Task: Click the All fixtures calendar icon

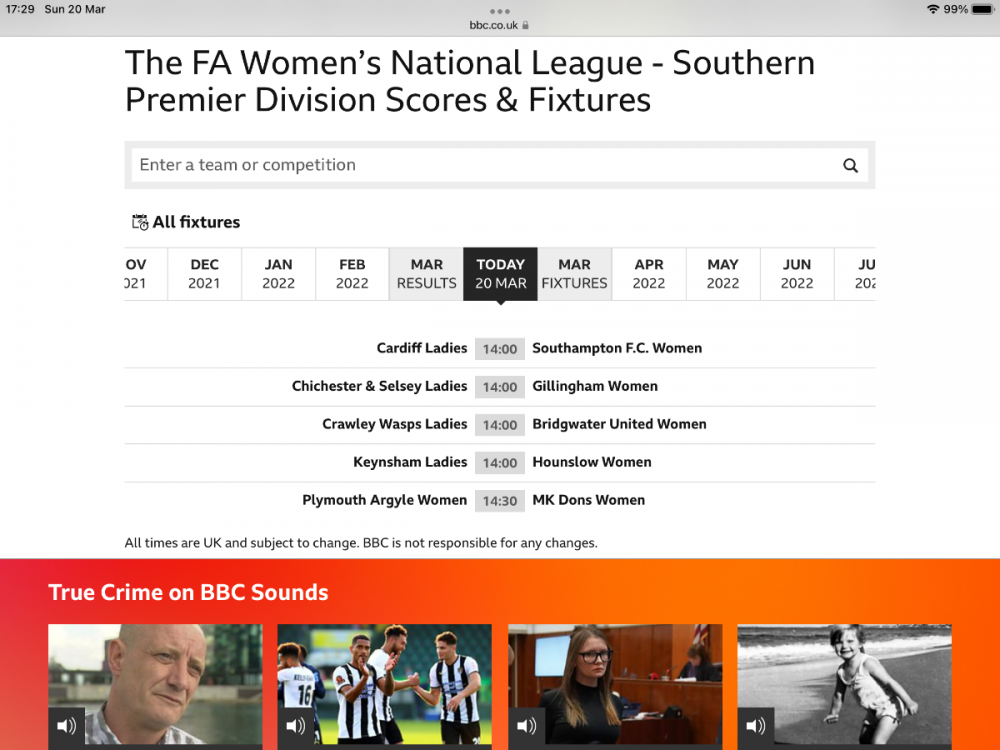Action: [x=140, y=222]
